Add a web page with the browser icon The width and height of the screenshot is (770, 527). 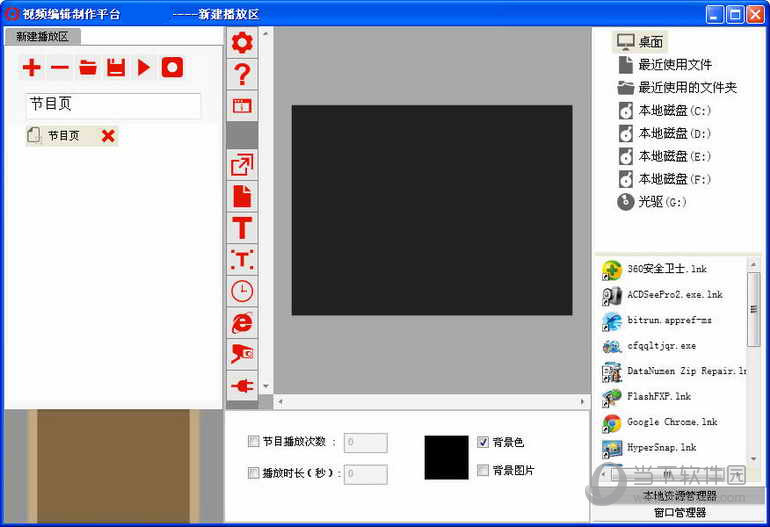click(242, 322)
